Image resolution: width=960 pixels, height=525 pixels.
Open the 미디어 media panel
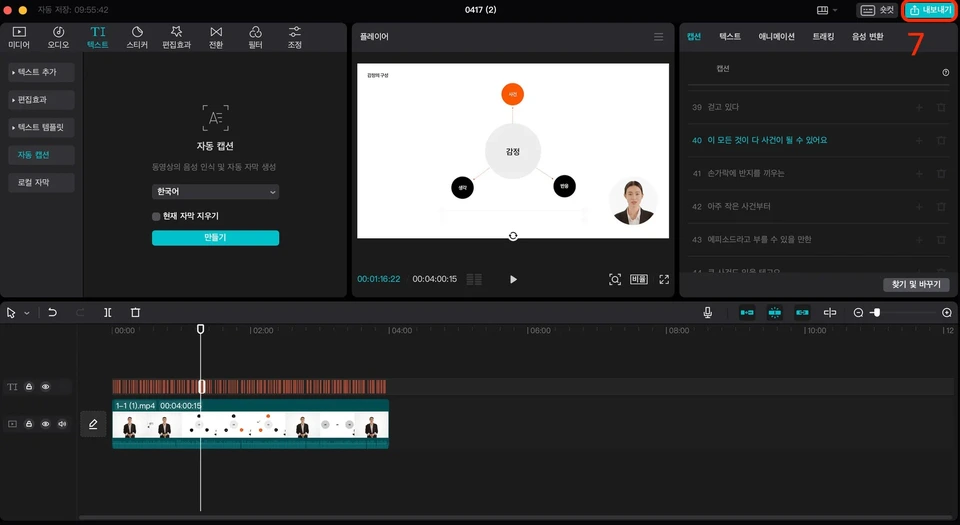coord(19,37)
